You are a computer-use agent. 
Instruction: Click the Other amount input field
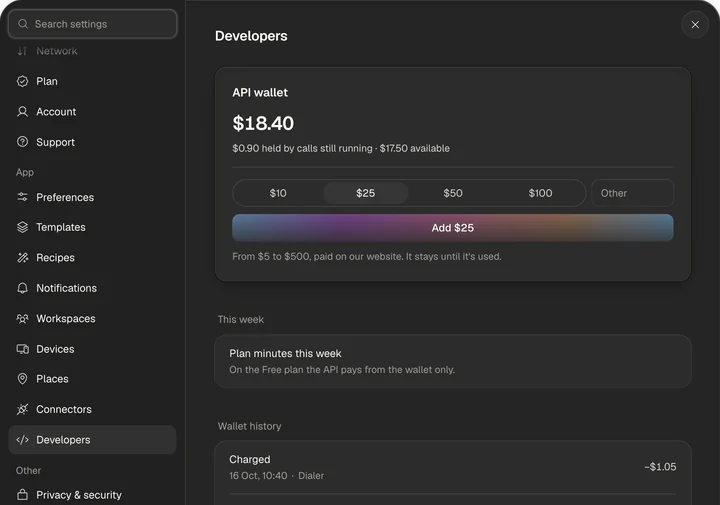point(632,193)
